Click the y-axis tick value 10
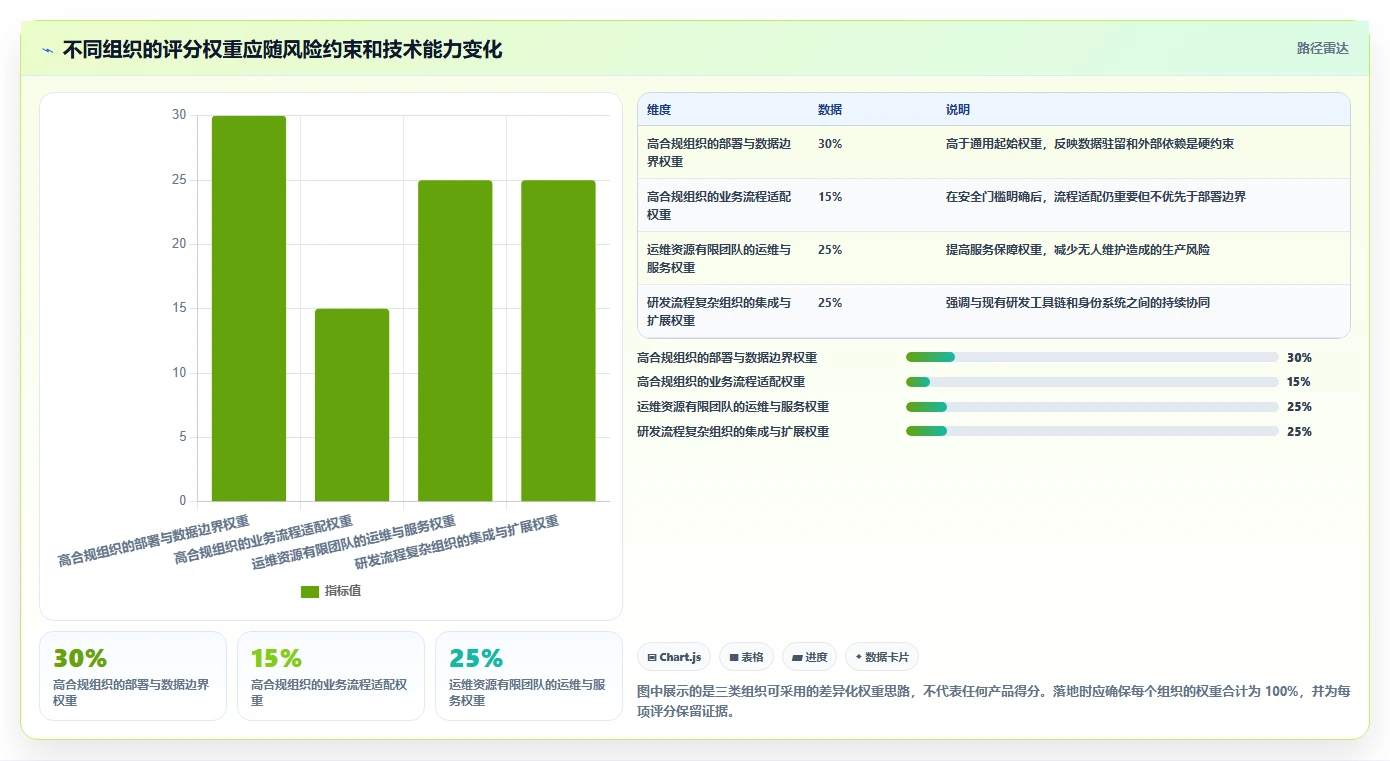Image resolution: width=1390 pixels, height=761 pixels. coord(179,373)
